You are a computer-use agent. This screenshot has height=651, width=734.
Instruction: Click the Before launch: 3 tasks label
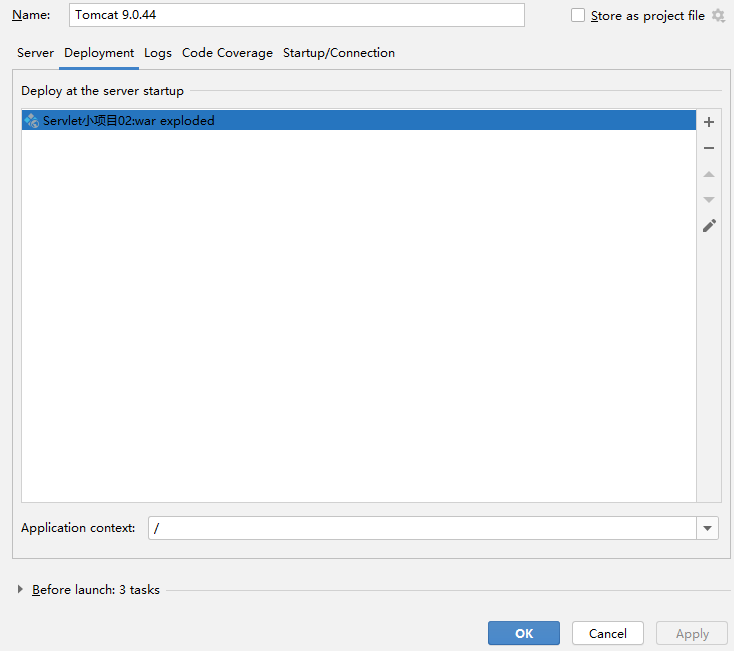coord(96,590)
